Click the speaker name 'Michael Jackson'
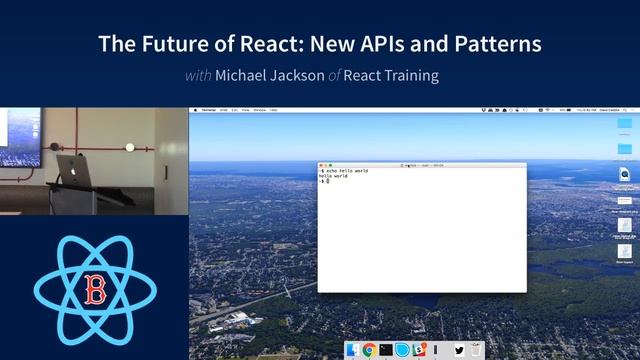 click(270, 76)
